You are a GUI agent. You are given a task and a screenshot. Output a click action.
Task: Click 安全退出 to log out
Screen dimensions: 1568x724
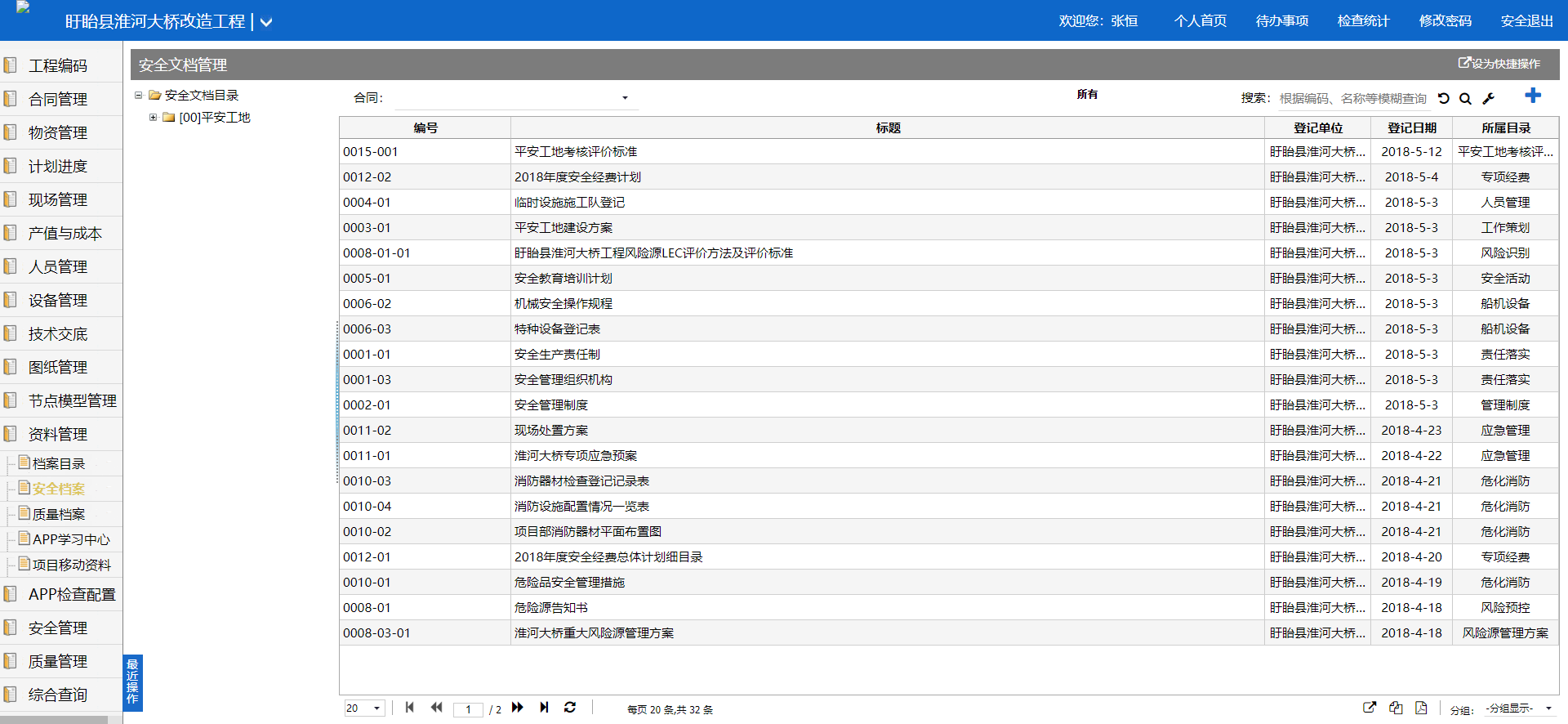(1527, 20)
